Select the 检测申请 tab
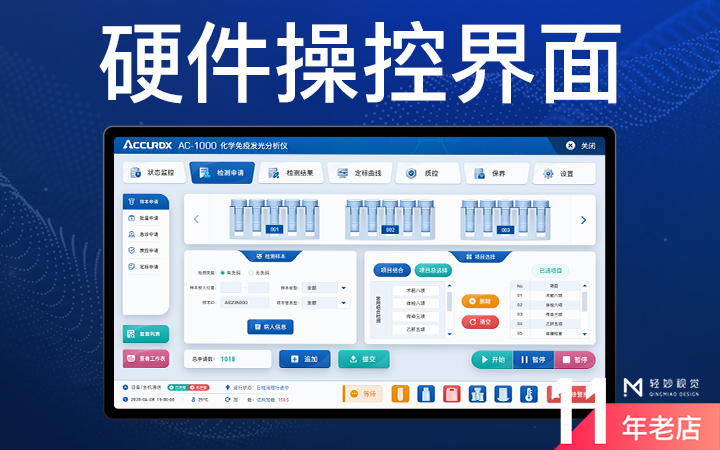The height and width of the screenshot is (450, 720). click(222, 173)
